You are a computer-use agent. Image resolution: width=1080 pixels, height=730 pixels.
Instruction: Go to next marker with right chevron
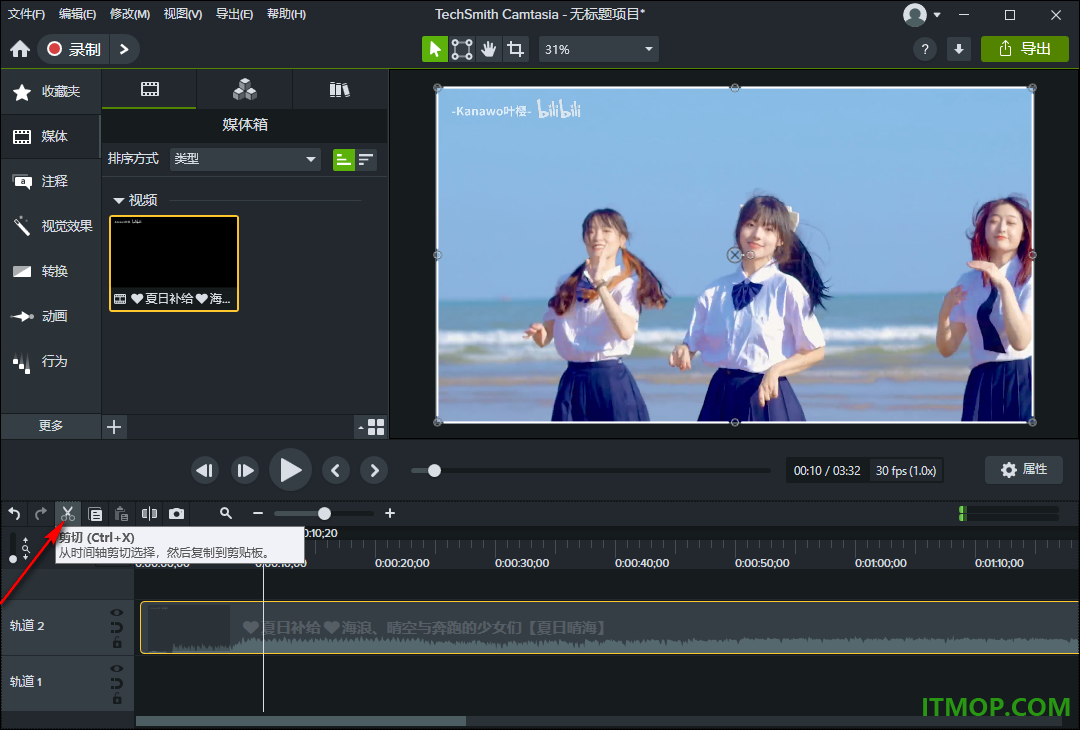pyautogui.click(x=374, y=470)
